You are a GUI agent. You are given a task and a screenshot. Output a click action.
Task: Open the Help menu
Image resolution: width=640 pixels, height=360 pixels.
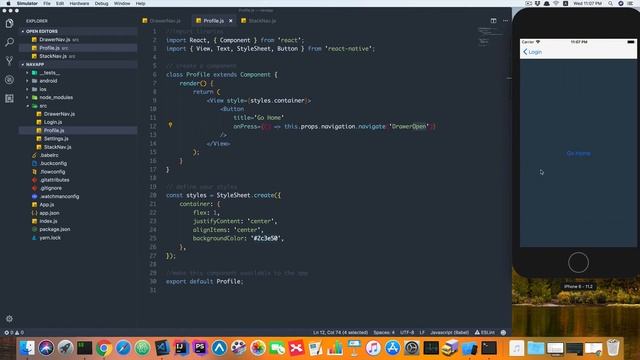140,3
